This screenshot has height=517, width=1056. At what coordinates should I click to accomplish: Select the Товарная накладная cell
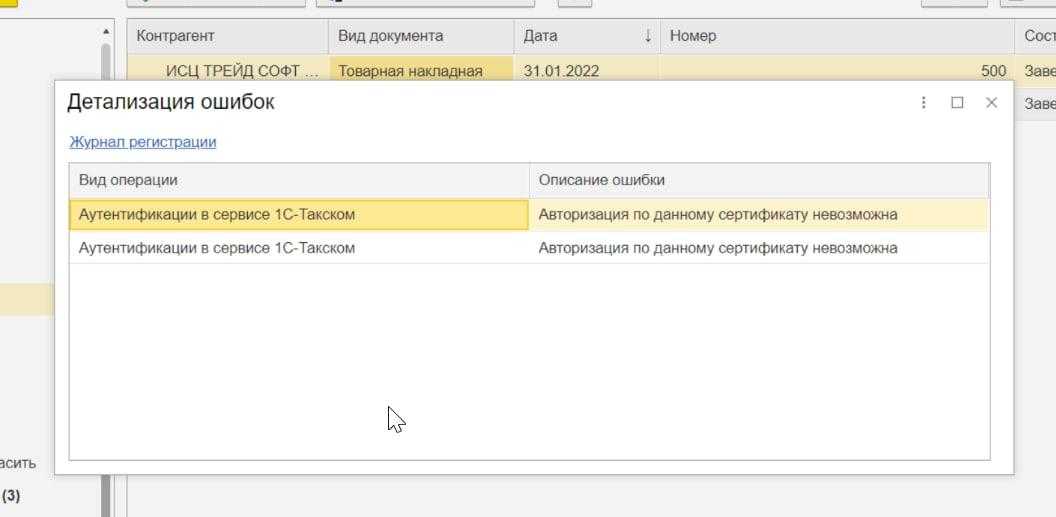point(422,70)
